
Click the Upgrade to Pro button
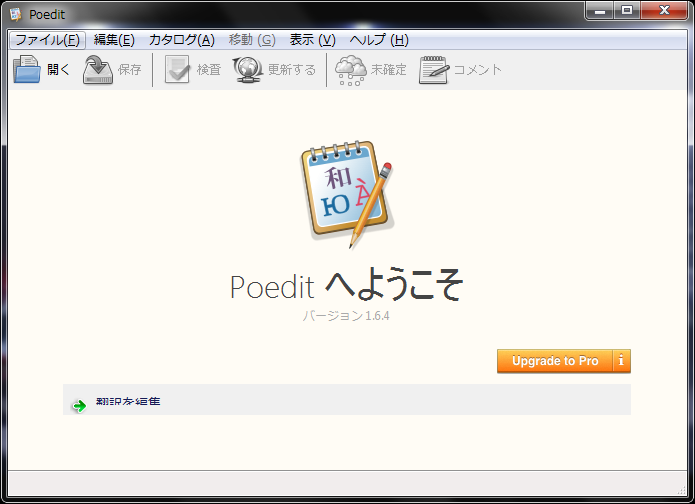tap(555, 361)
